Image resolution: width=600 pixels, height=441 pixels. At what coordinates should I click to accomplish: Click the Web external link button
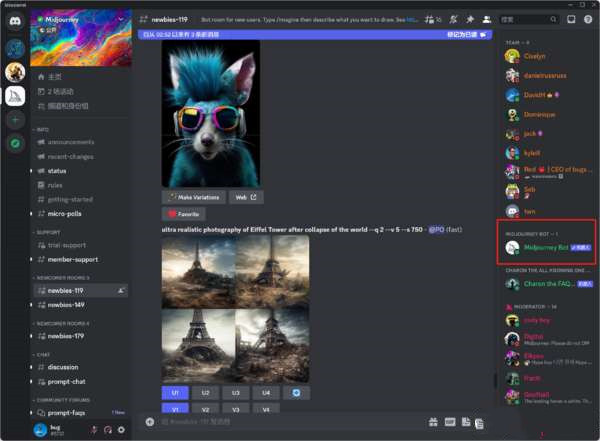tap(246, 197)
